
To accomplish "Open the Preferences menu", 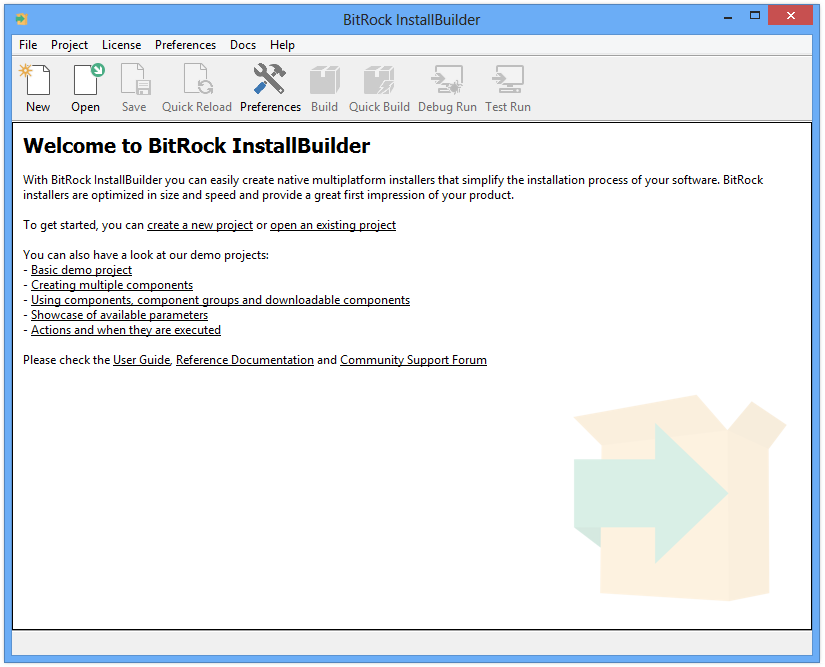I will [x=185, y=45].
